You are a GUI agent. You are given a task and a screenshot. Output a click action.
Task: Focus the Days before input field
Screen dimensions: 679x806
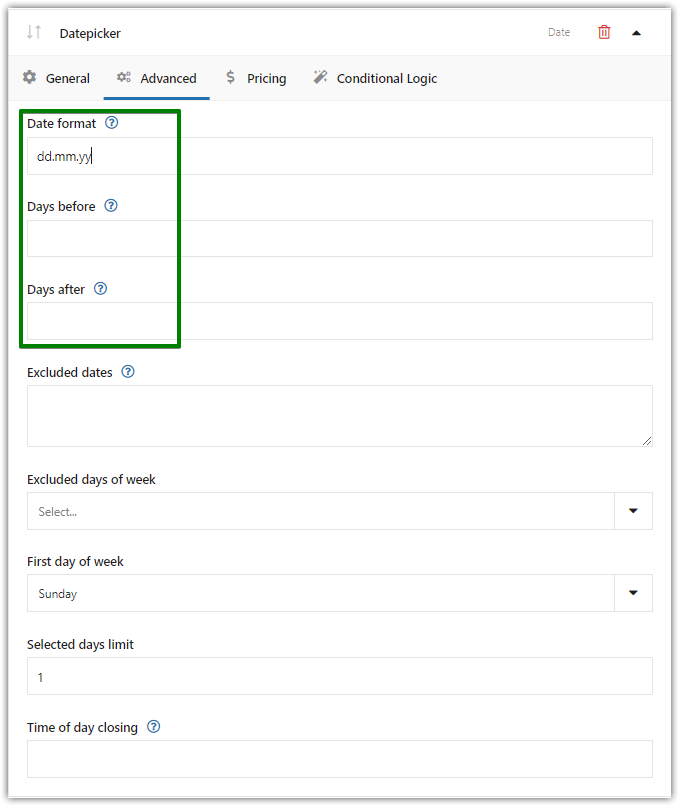click(340, 239)
